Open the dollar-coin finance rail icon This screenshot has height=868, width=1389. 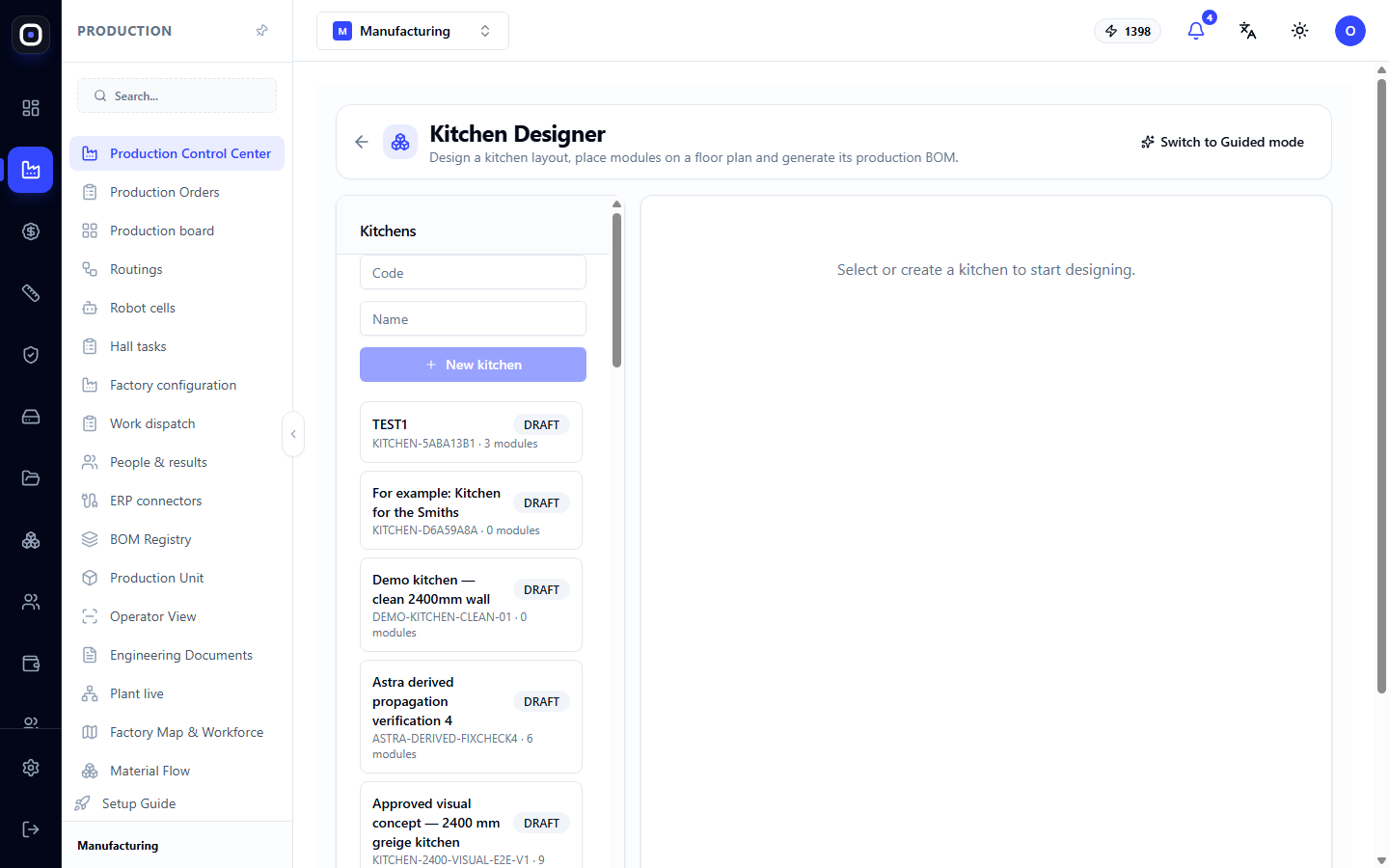[x=31, y=231]
